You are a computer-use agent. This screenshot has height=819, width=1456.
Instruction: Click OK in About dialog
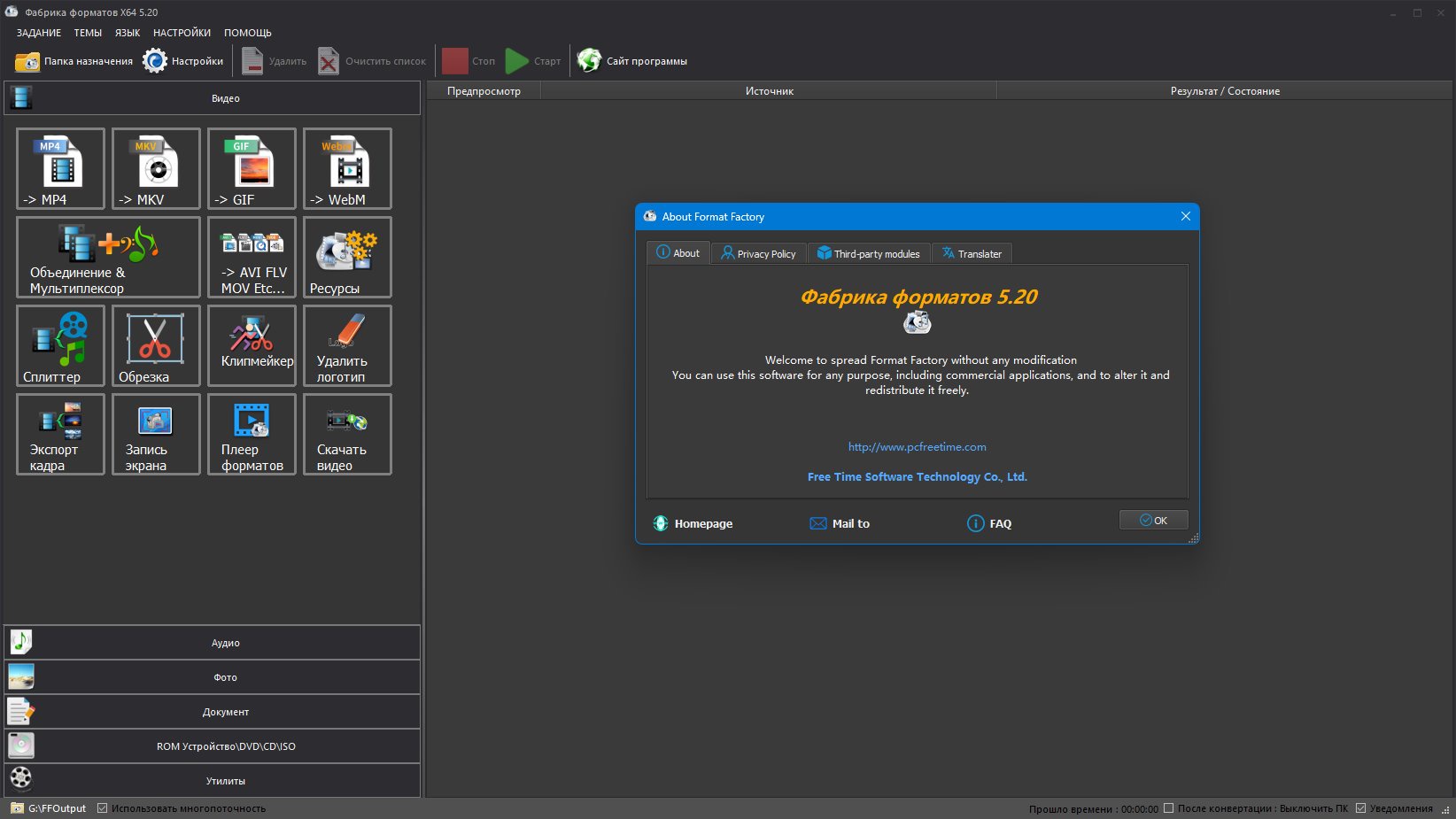pos(1153,521)
